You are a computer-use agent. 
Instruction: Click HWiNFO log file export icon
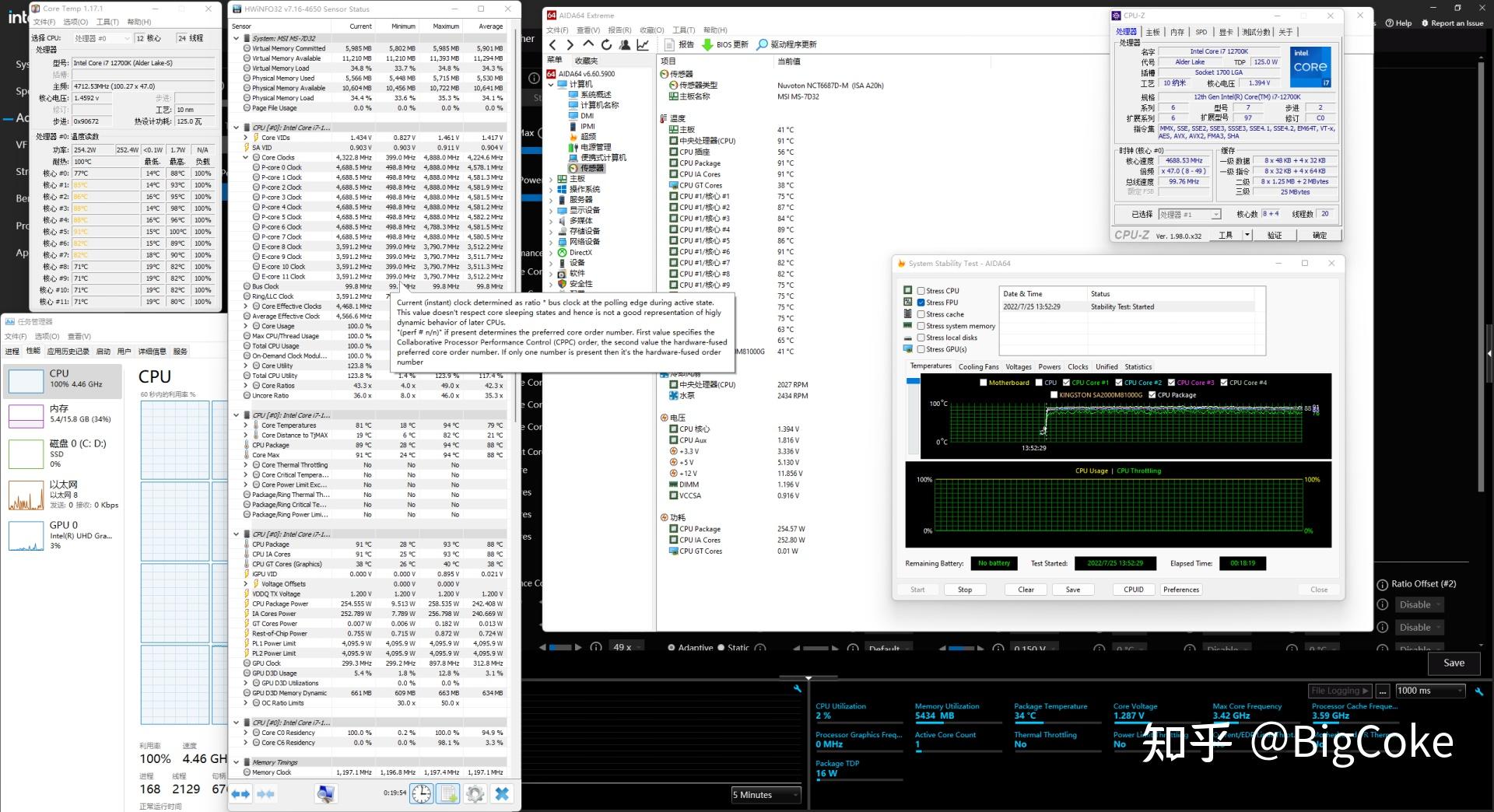click(448, 793)
